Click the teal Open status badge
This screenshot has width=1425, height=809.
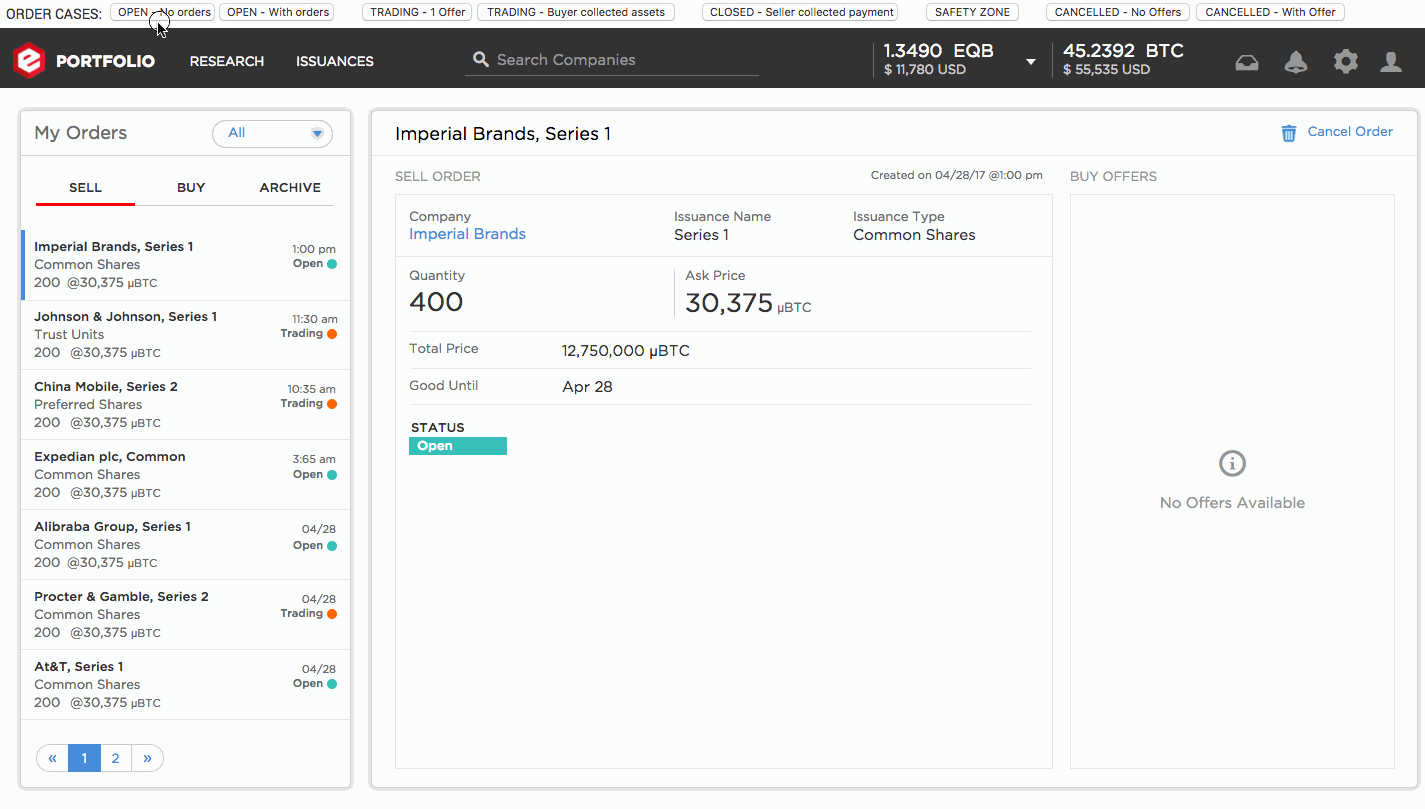(458, 446)
